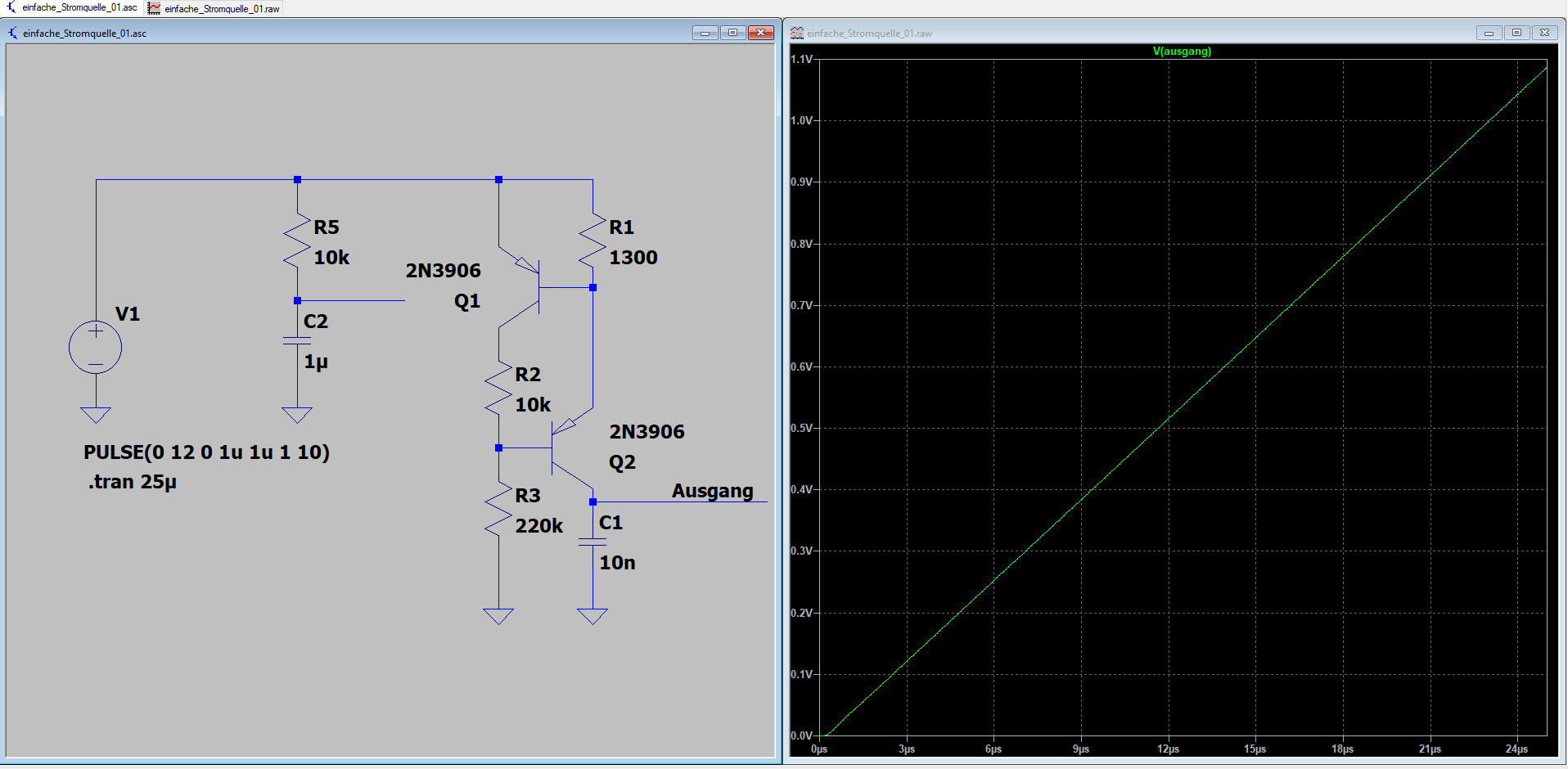Click the R5 10k value text
Image resolution: width=1568 pixels, height=769 pixels.
(x=331, y=258)
